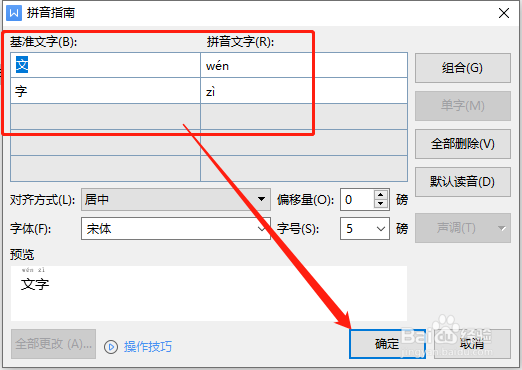Screen dimensions: 522x370
Task: Open the 对齐方式 居中 dropdown
Action: point(176,199)
